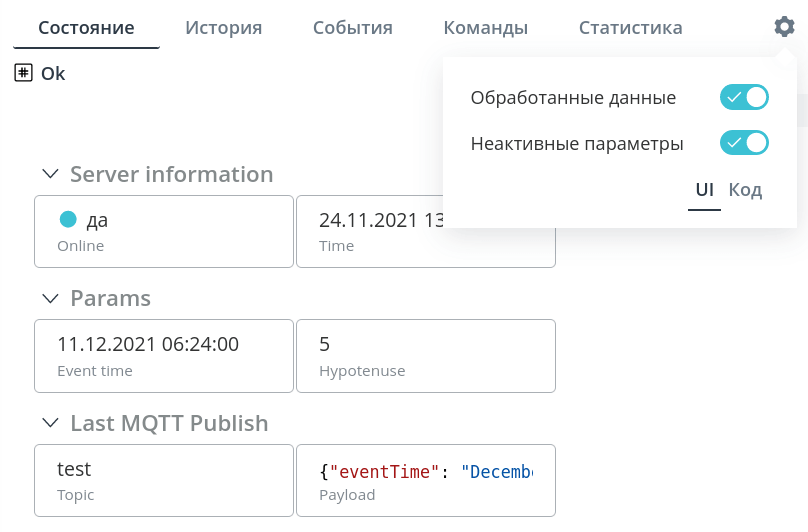Toggle the Обработанные данные switch
The width and height of the screenshot is (808, 532).
point(744,97)
